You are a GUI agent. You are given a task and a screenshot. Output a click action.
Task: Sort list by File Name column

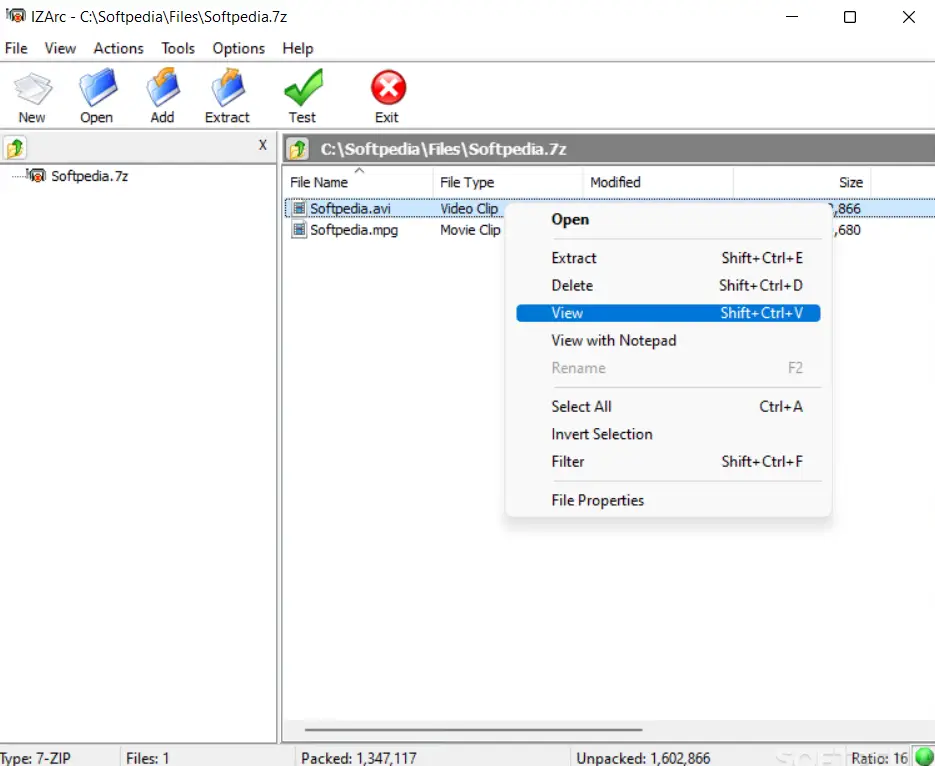click(x=319, y=183)
